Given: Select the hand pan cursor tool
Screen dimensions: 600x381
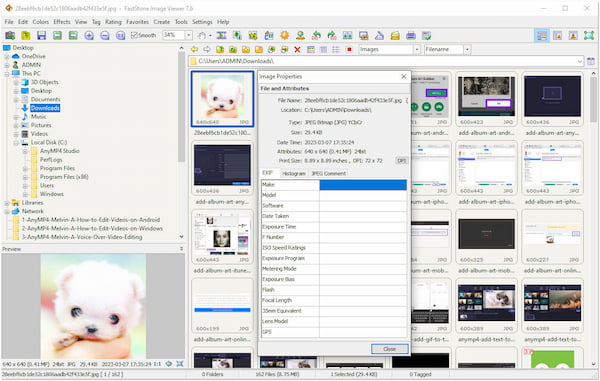Looking at the screenshot, I should click(202, 36).
